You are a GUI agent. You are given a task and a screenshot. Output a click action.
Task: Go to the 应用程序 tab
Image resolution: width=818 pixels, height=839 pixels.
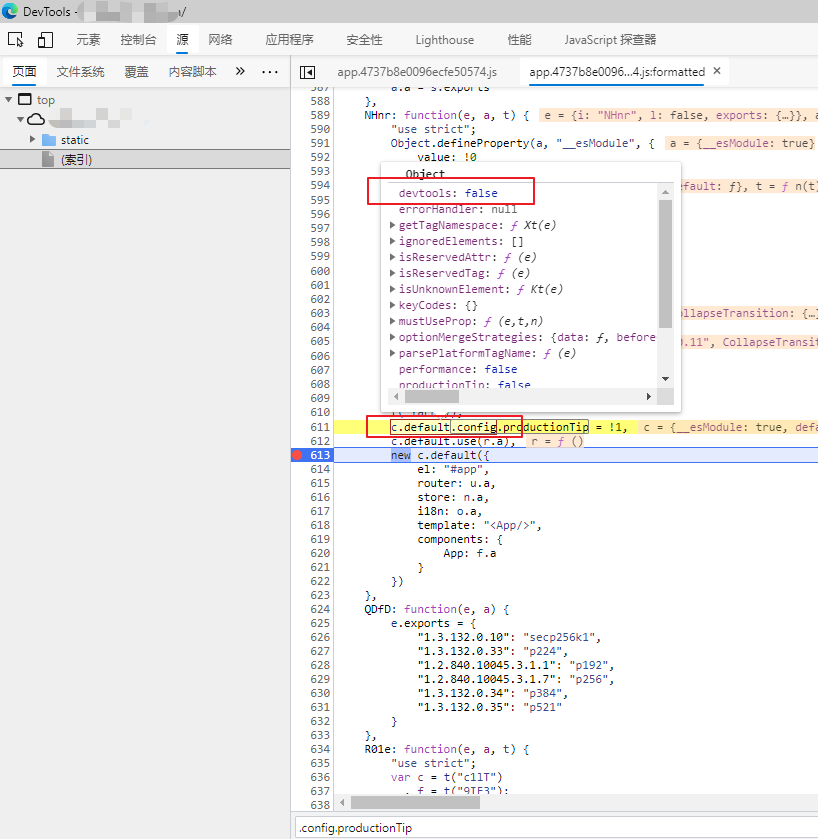289,40
